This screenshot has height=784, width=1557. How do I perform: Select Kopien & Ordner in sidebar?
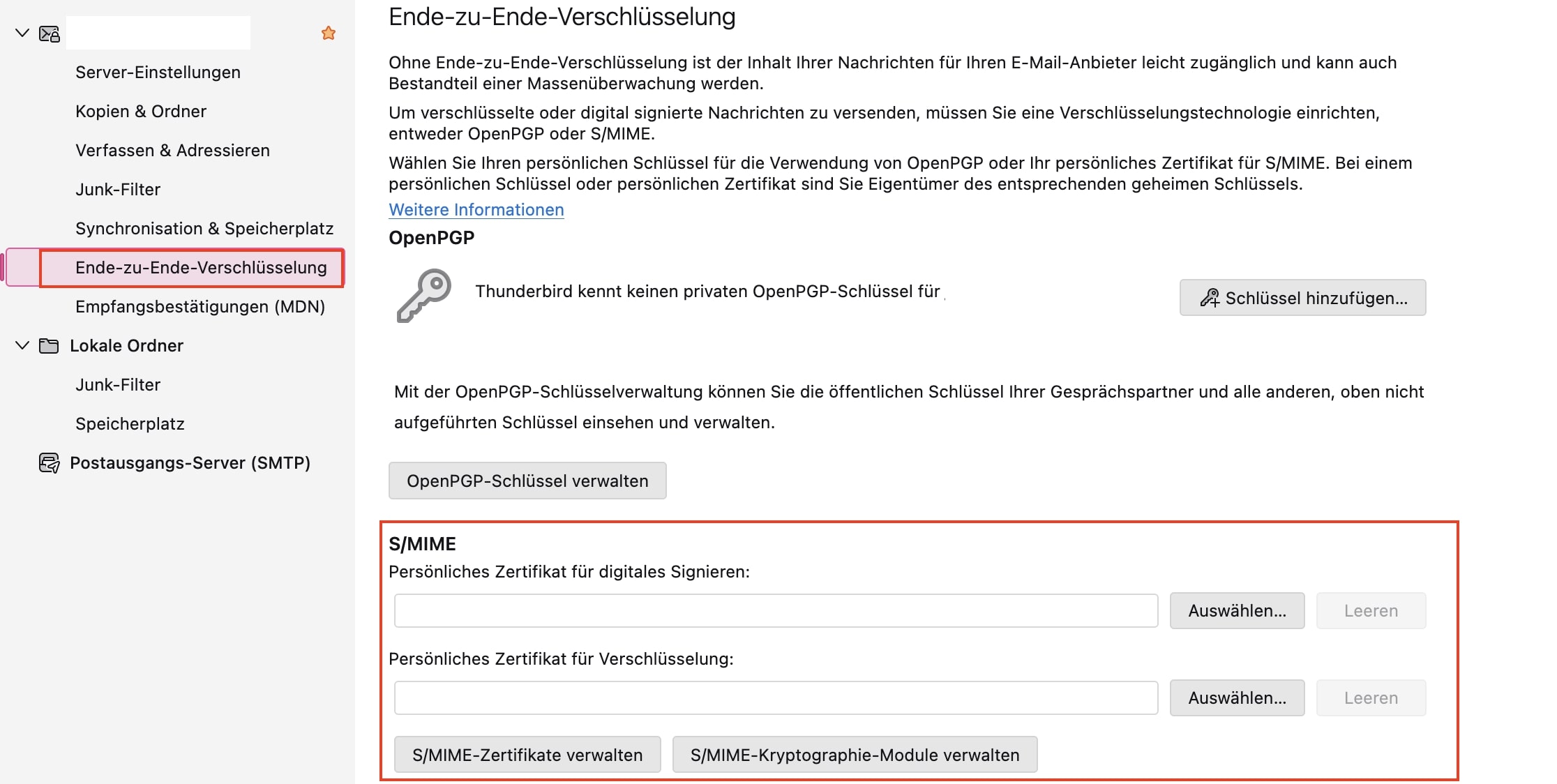pos(141,111)
